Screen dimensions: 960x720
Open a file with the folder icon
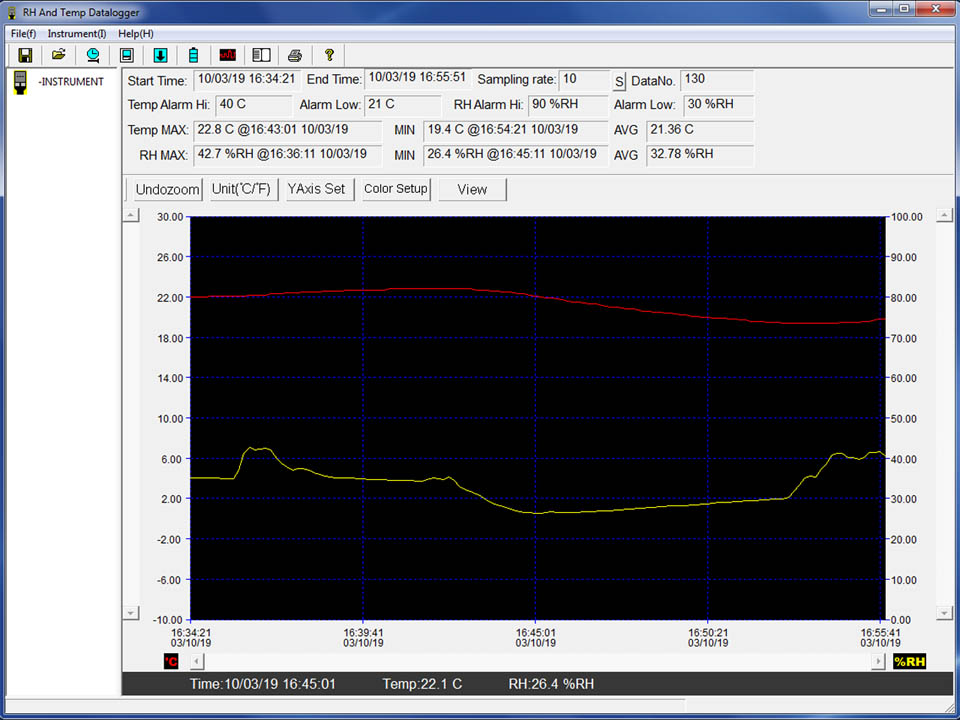tap(59, 55)
